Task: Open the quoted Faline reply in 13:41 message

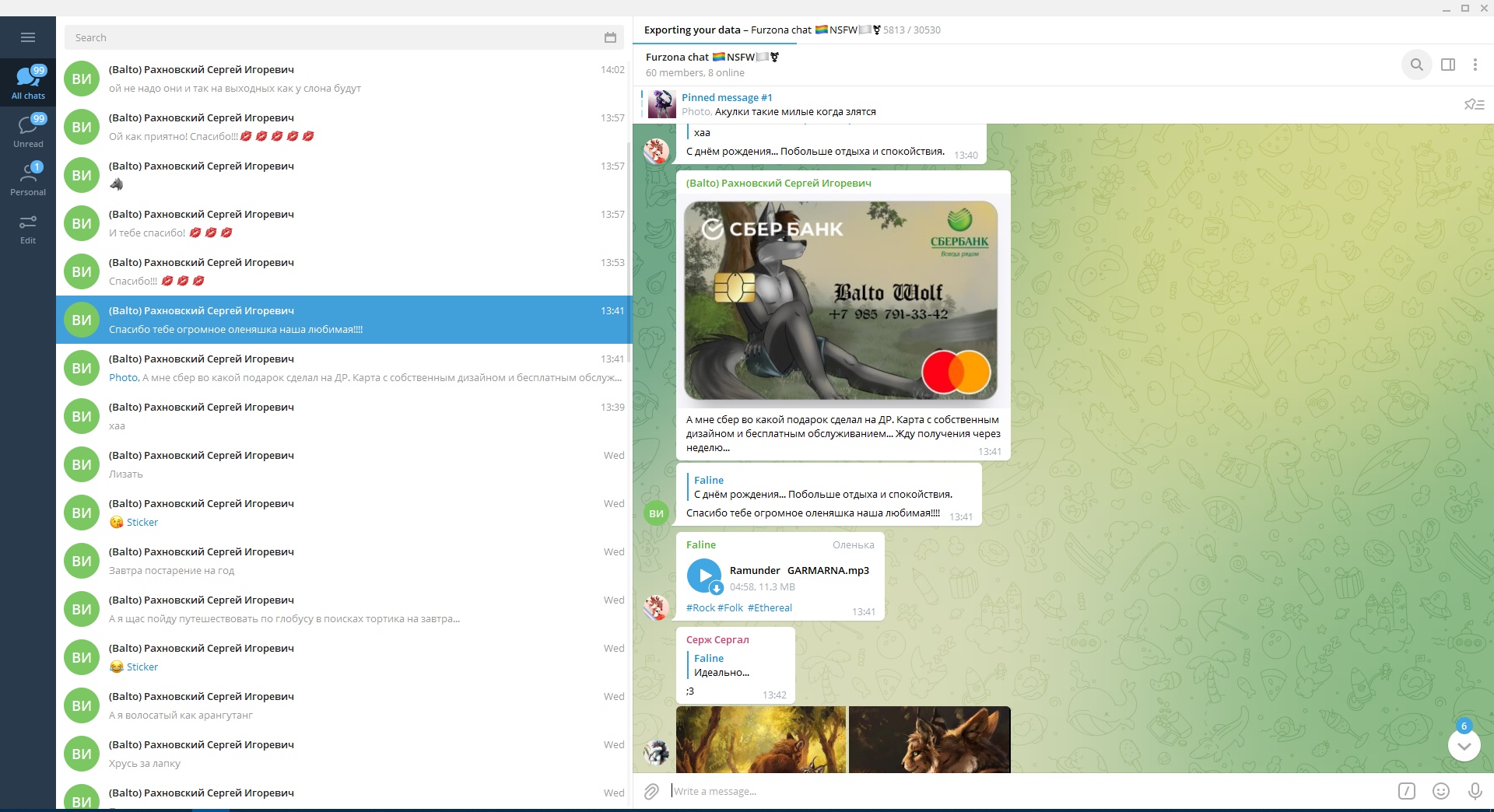Action: pyautogui.click(x=829, y=487)
